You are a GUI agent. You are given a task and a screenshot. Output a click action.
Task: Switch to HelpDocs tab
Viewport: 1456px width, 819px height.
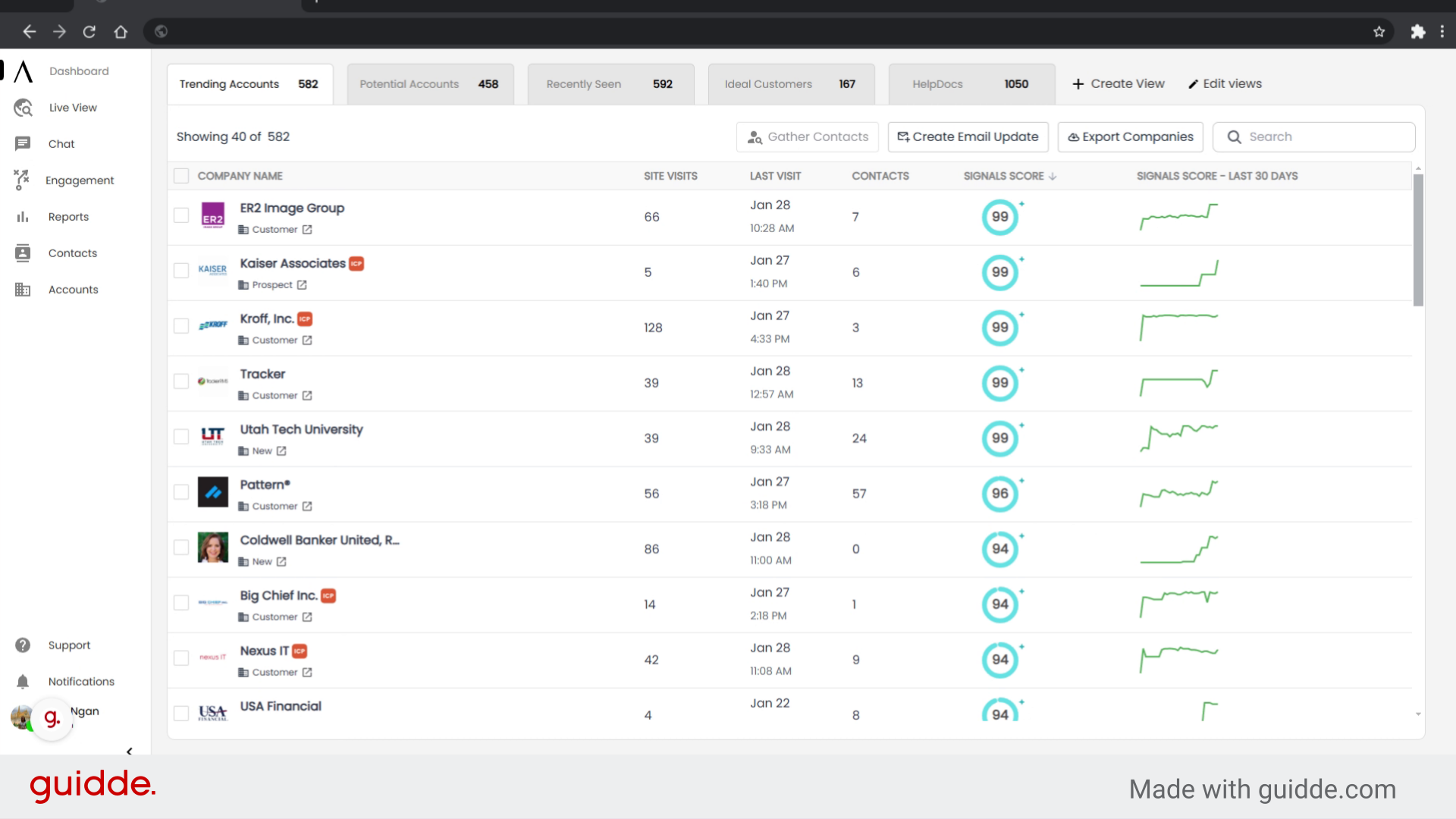point(971,84)
